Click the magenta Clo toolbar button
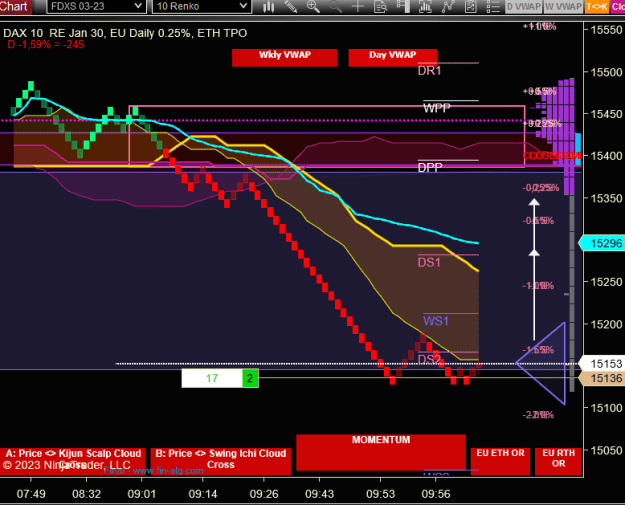The height and width of the screenshot is (505, 625). coord(617,7)
